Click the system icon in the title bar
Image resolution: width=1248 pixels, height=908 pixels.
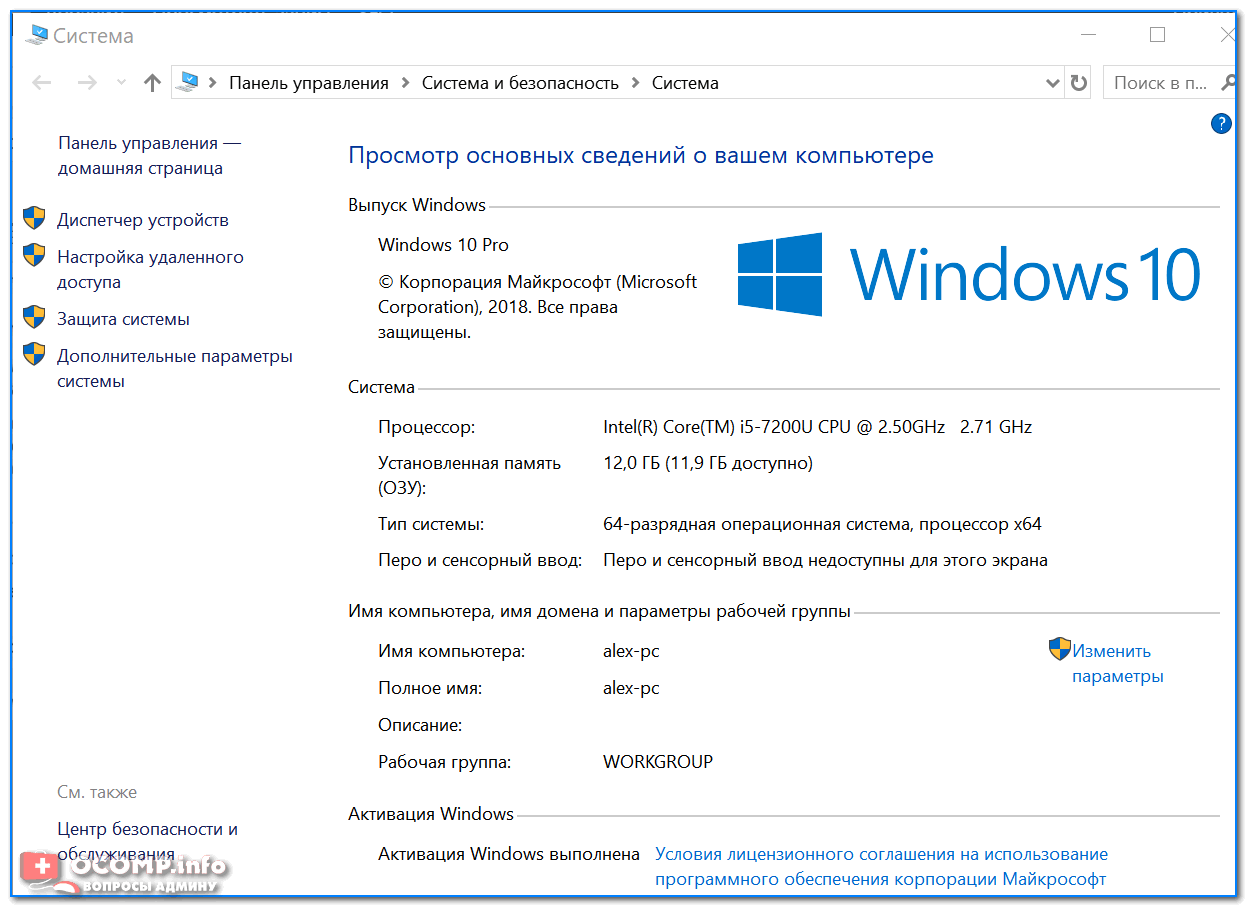pos(36,36)
